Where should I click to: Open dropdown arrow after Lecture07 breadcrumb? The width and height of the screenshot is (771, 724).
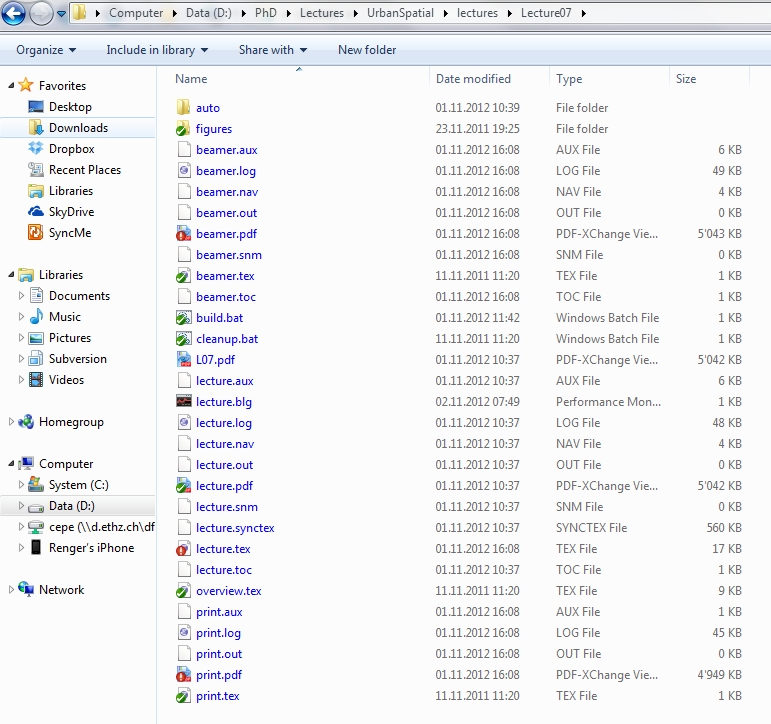tap(583, 13)
